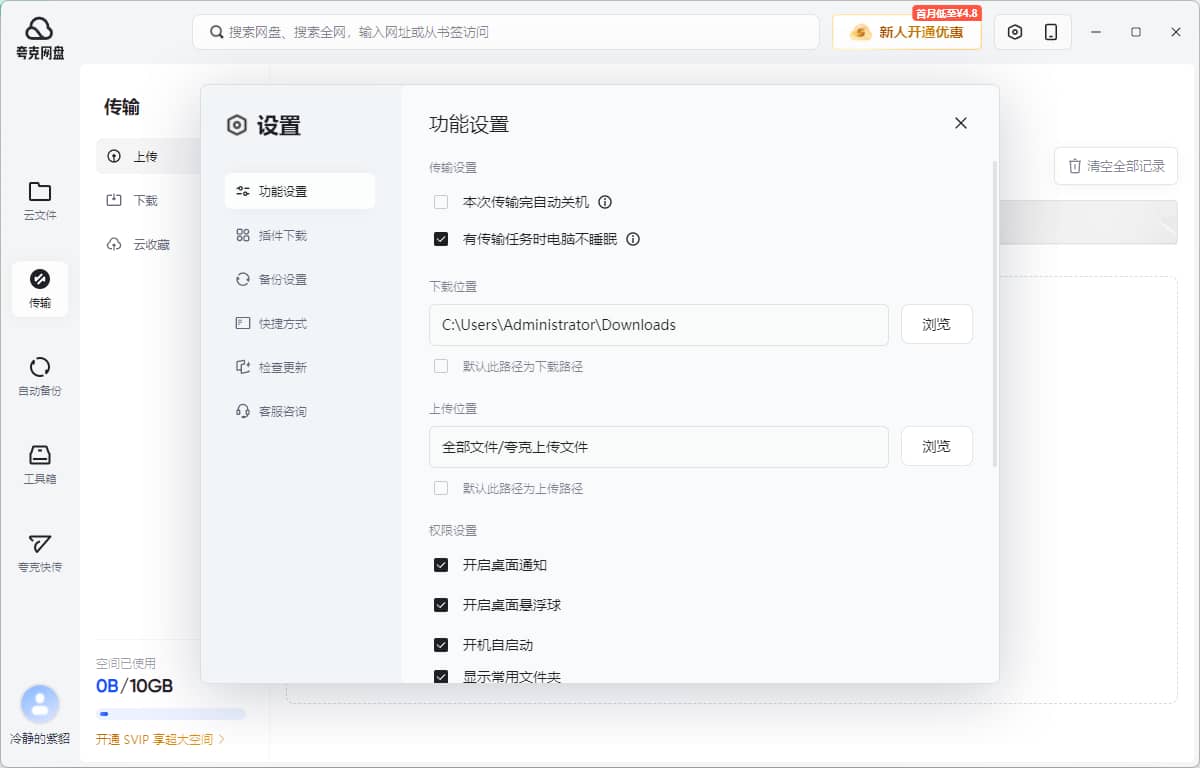This screenshot has height=768, width=1200.
Task: Click the top search bar input
Action: pyautogui.click(x=506, y=32)
